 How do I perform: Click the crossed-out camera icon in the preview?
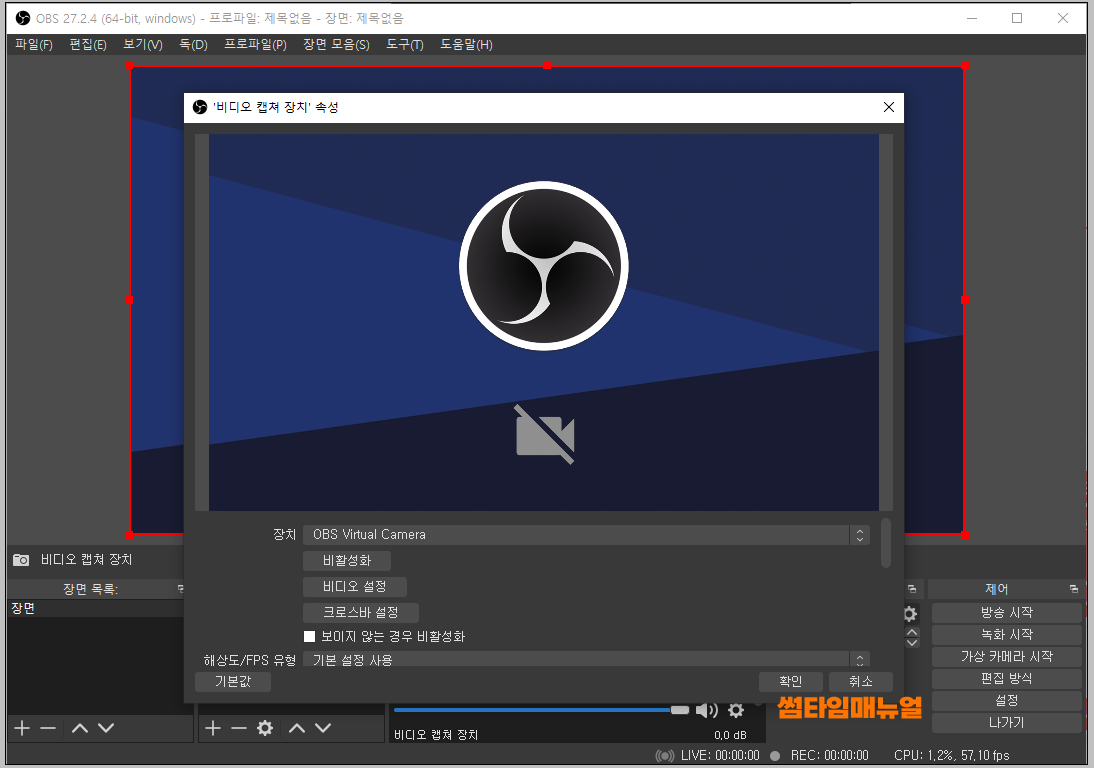tap(545, 434)
